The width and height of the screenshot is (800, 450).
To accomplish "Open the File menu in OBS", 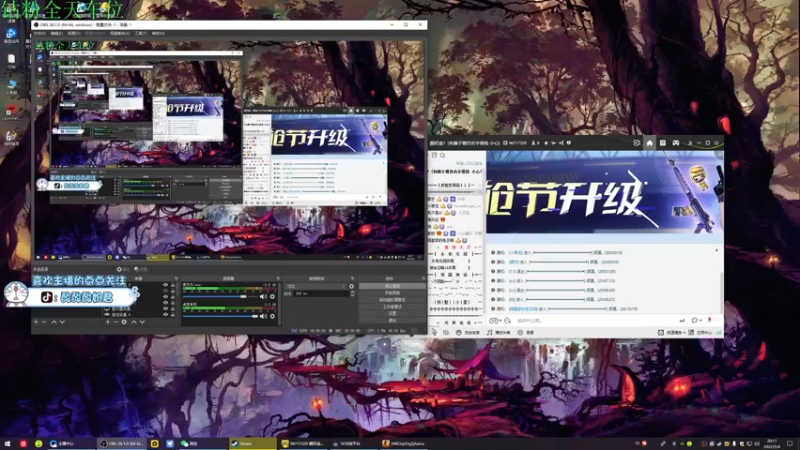I will pyautogui.click(x=40, y=33).
